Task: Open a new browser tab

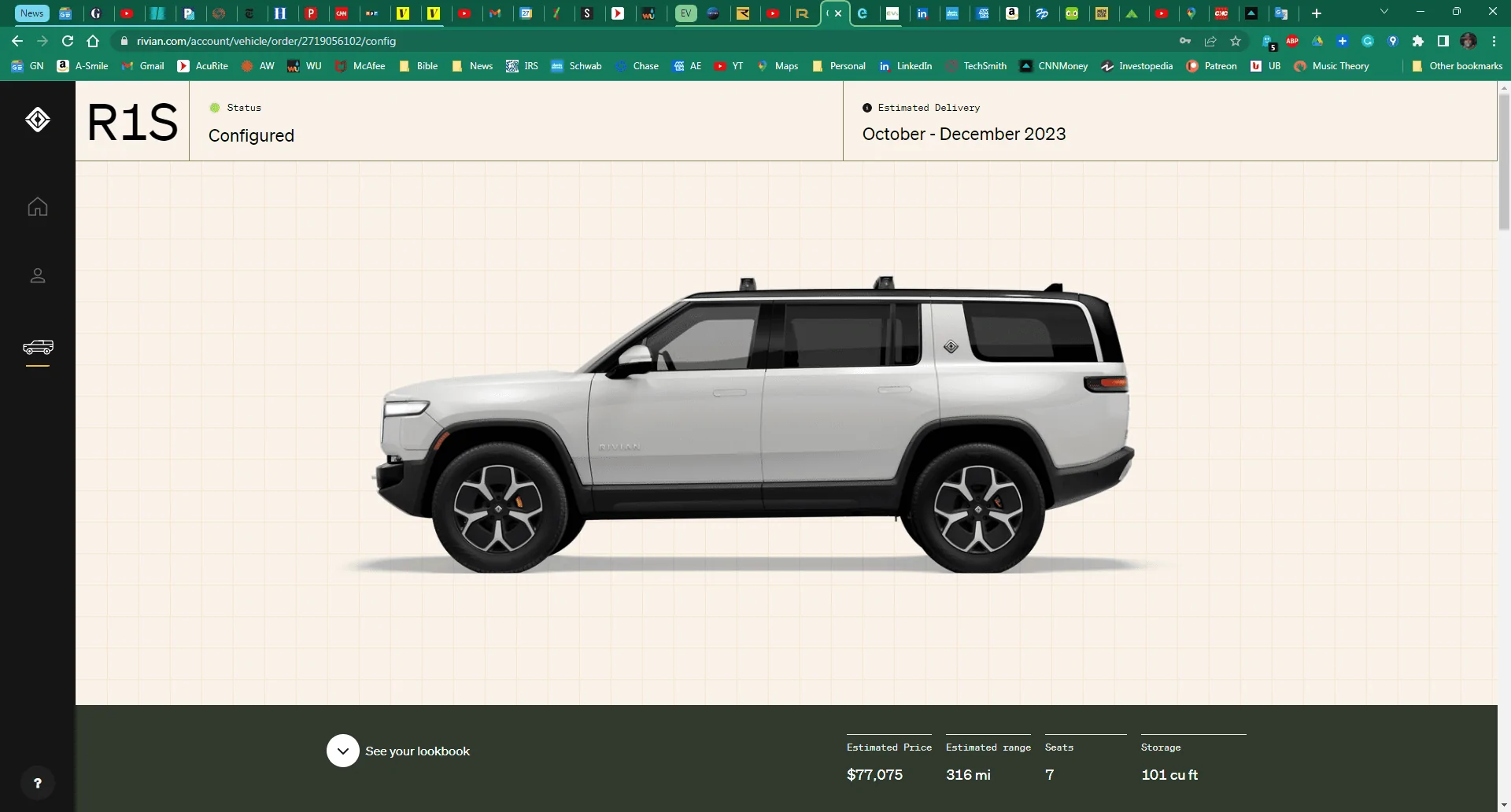Action: pyautogui.click(x=1317, y=13)
